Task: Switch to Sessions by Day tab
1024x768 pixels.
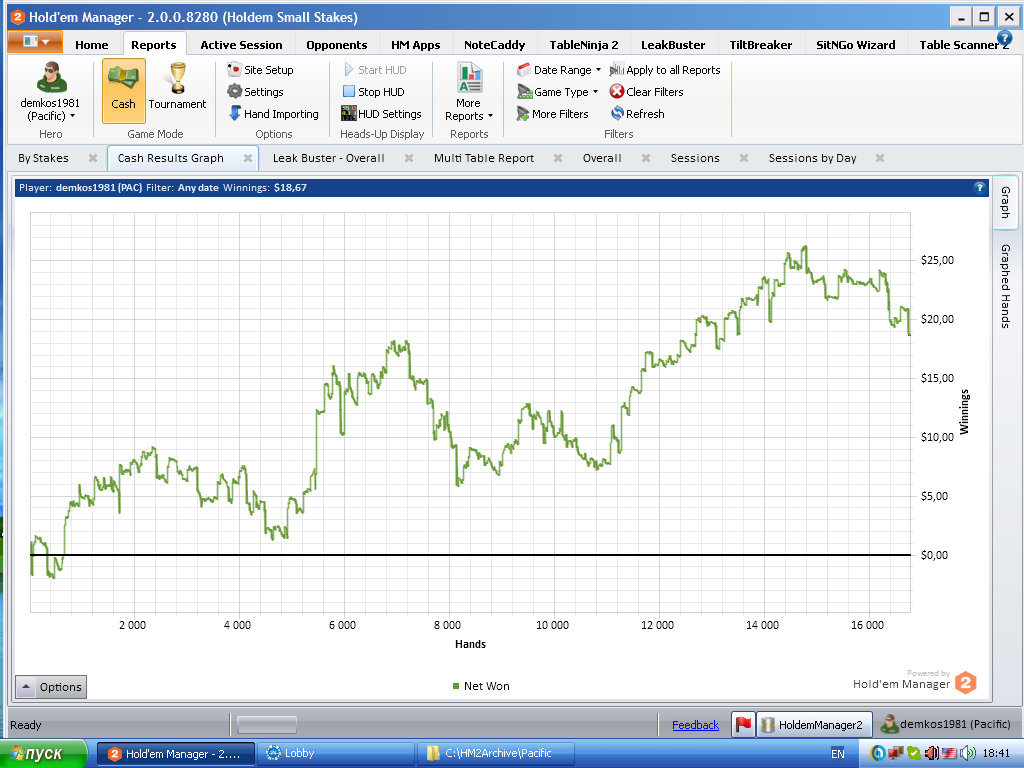Action: point(812,158)
